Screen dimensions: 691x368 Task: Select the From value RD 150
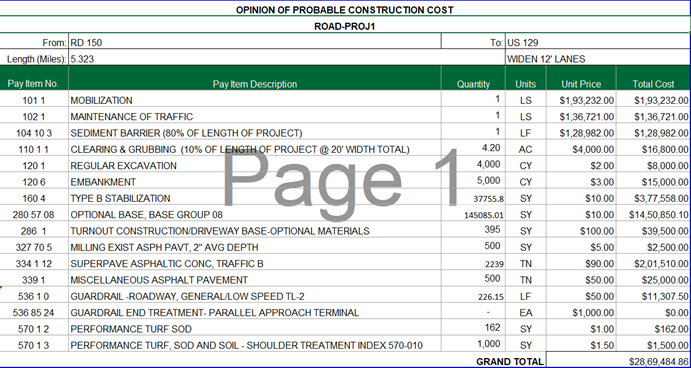(255, 42)
